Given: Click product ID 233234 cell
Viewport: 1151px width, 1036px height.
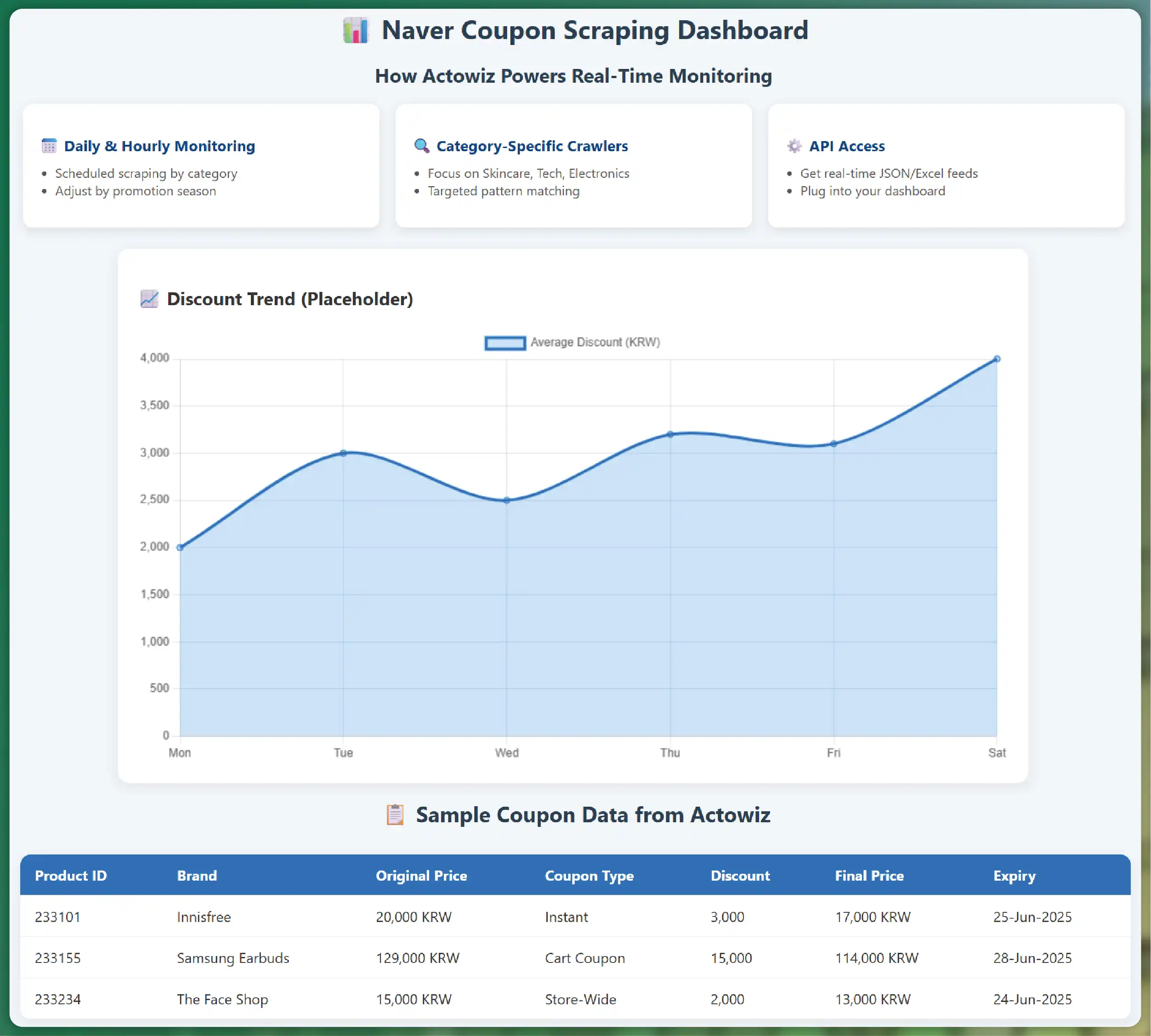Looking at the screenshot, I should click(57, 999).
